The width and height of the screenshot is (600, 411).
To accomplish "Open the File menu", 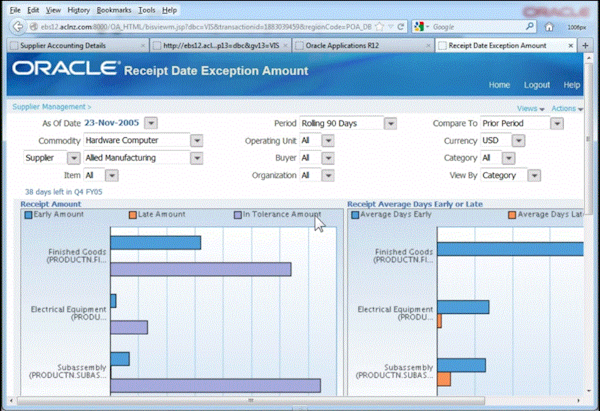I will (15, 10).
